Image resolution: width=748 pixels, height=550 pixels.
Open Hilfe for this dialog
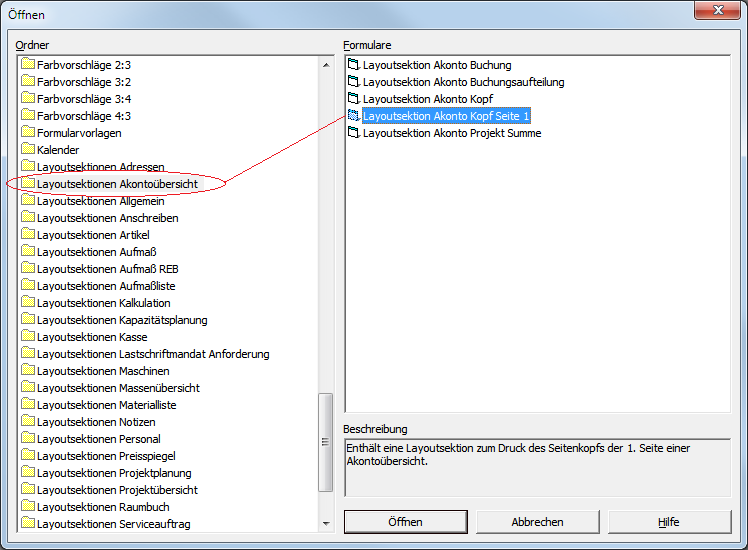point(670,522)
